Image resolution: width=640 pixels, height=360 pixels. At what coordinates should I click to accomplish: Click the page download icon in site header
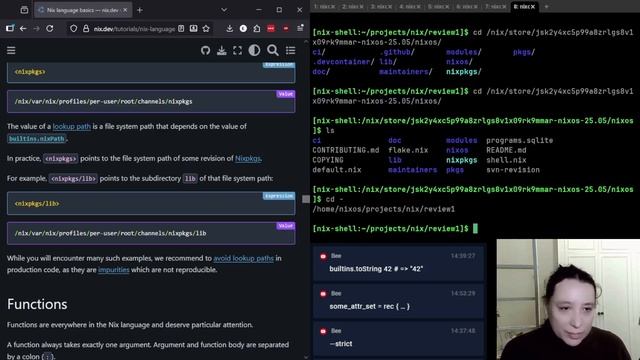tap(222, 50)
